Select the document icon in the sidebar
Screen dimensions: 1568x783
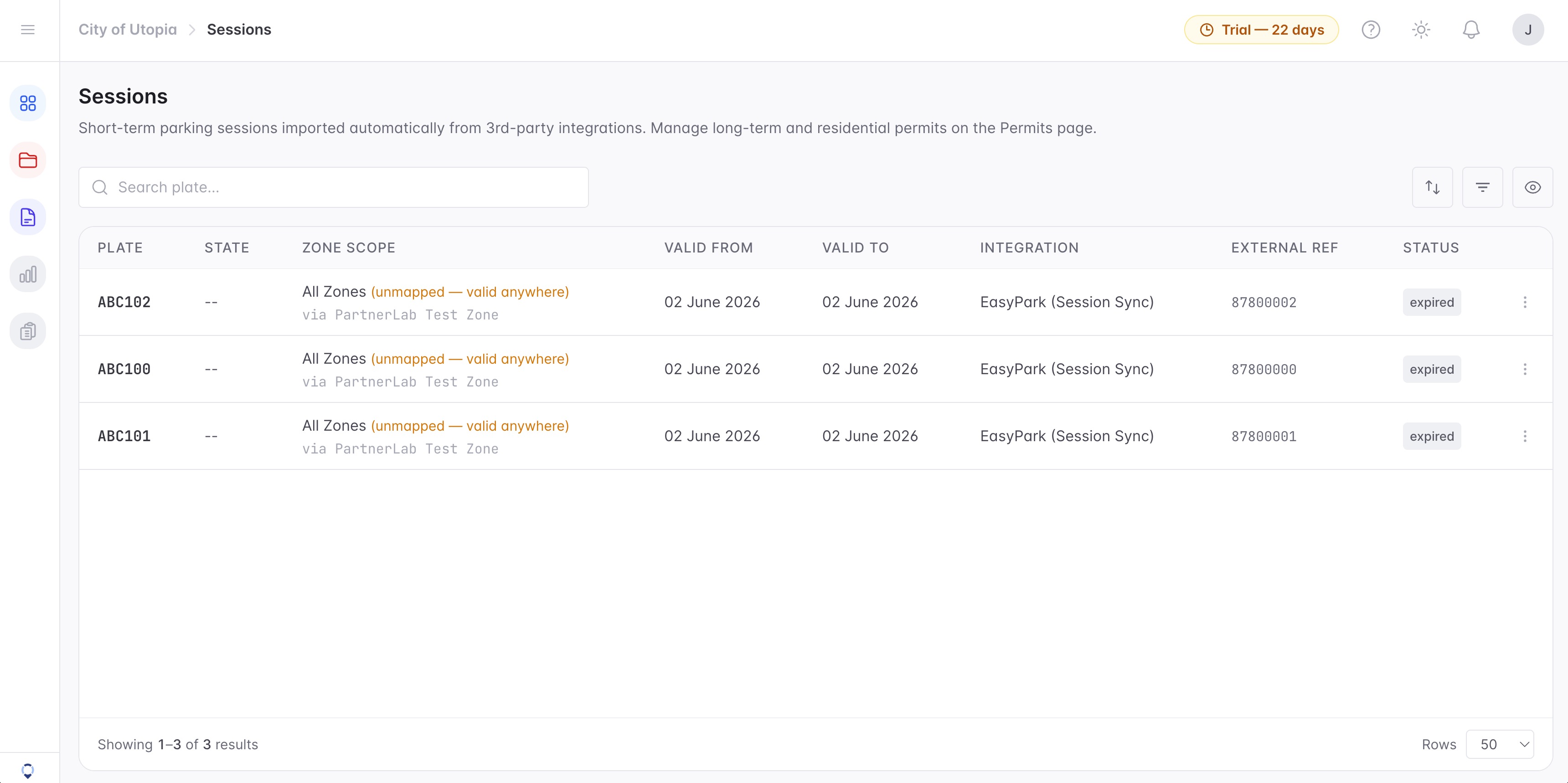click(28, 217)
